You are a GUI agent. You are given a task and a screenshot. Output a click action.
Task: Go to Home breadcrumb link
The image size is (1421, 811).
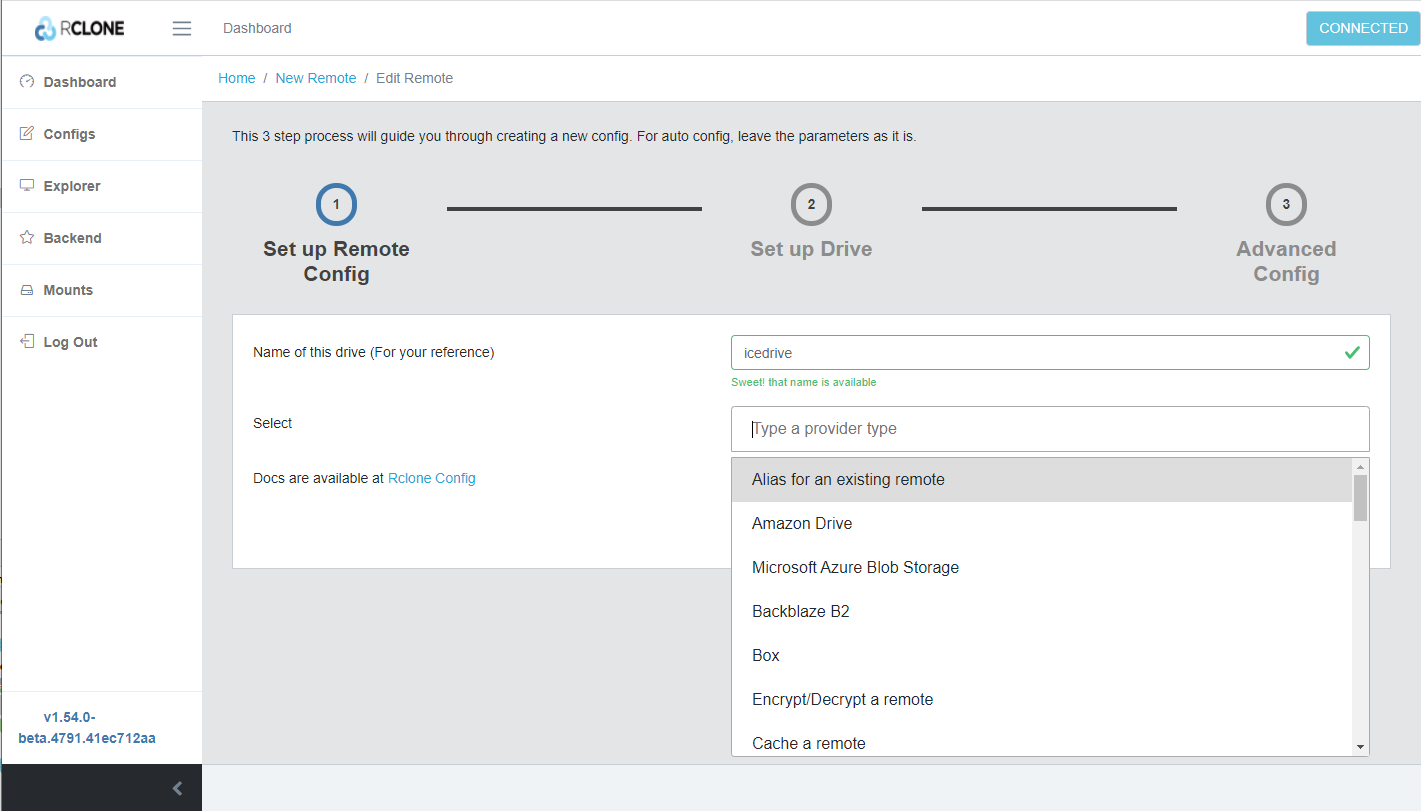[x=237, y=78]
